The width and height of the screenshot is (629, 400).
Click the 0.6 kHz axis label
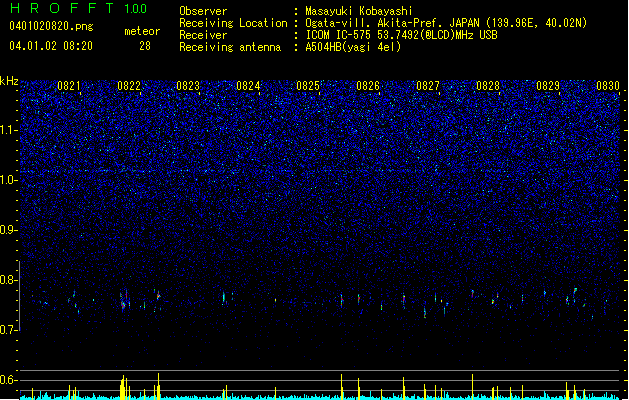pyautogui.click(x=9, y=380)
